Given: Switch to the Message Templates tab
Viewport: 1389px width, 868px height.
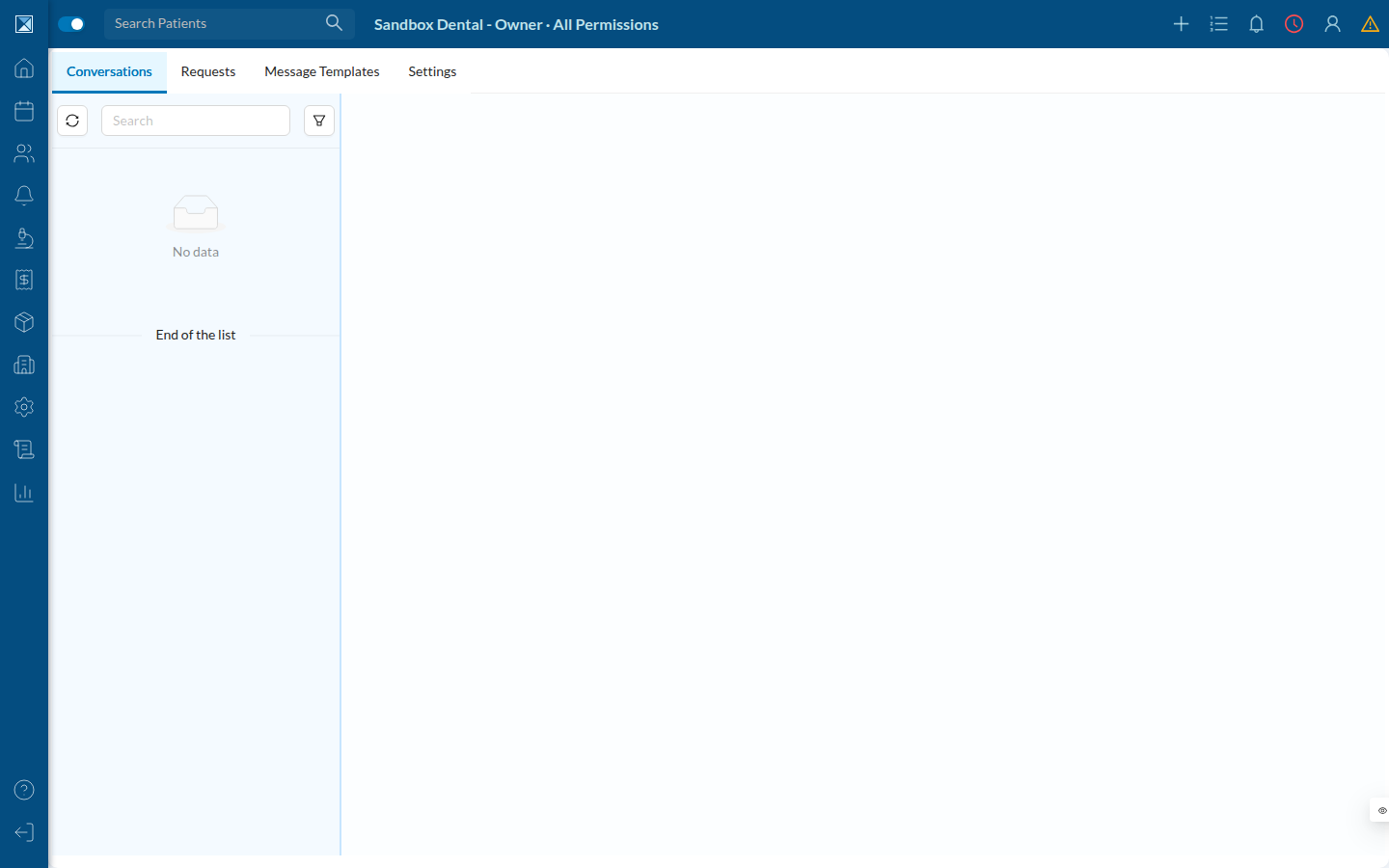Looking at the screenshot, I should click(322, 71).
